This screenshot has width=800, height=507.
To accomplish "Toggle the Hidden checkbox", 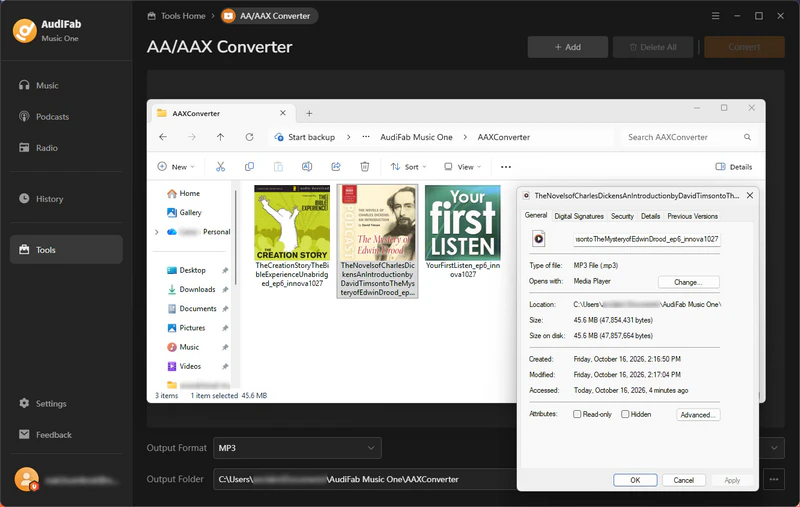I will click(625, 414).
